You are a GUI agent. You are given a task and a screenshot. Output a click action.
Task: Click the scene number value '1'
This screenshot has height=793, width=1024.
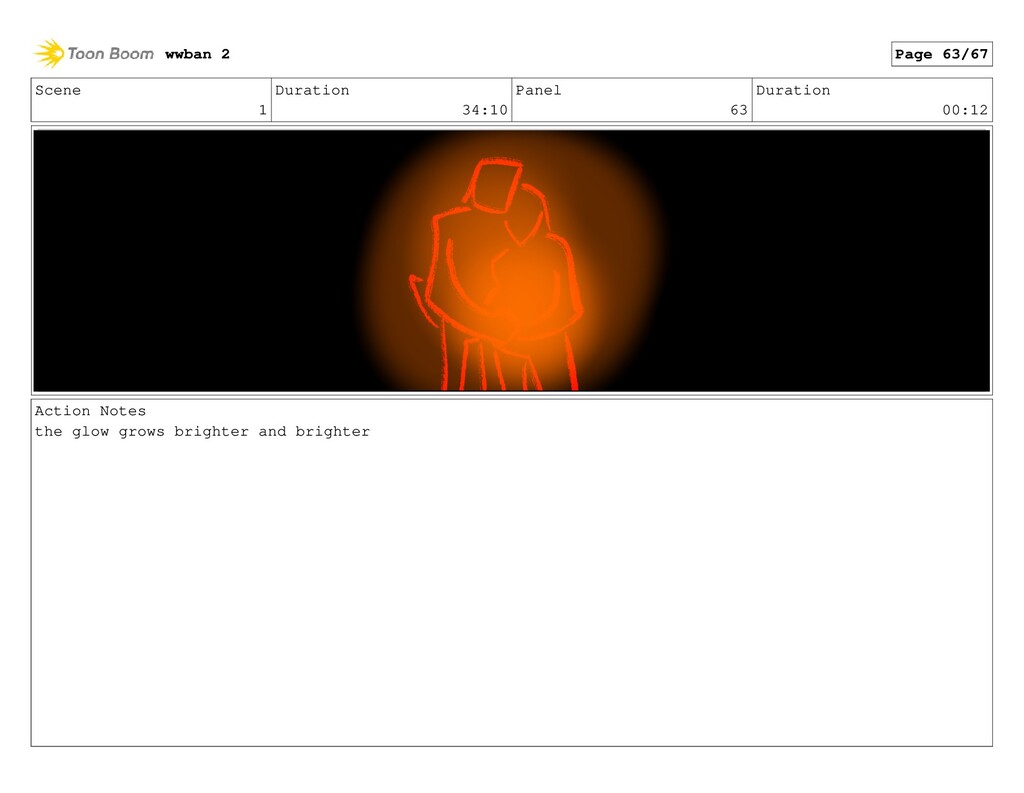pos(263,110)
